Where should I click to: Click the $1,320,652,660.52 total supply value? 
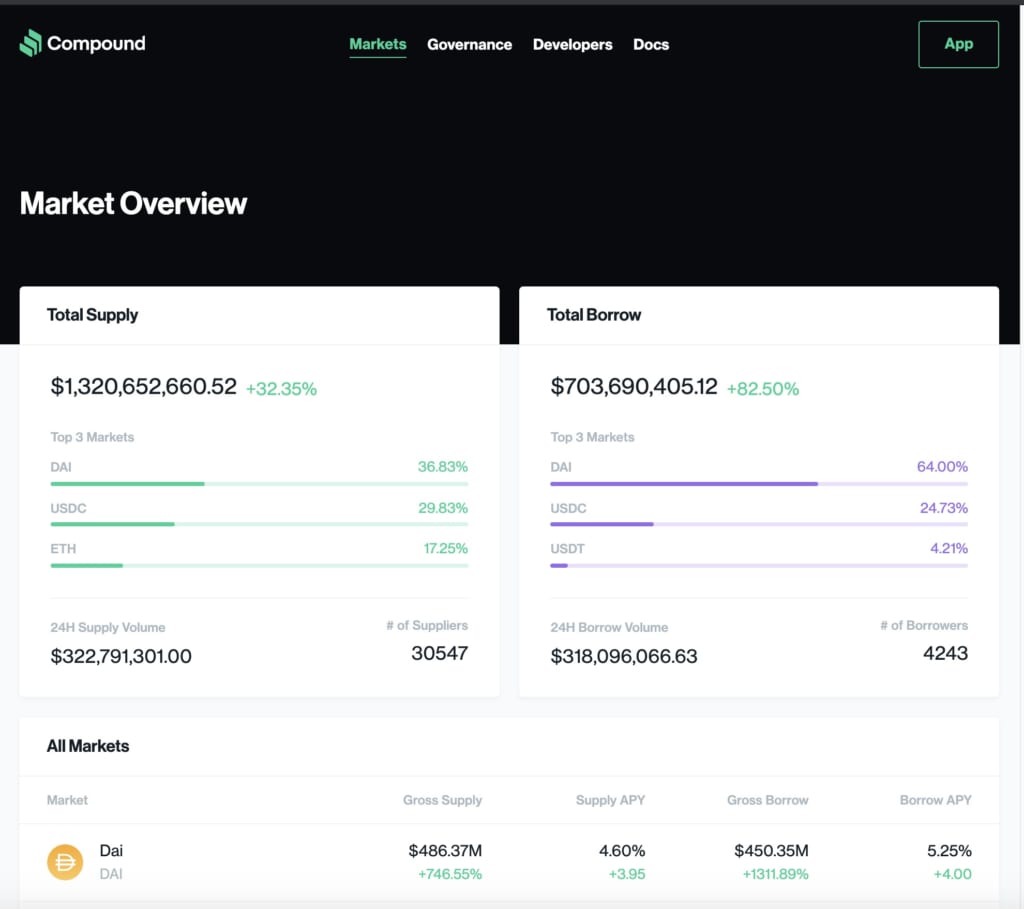144,387
